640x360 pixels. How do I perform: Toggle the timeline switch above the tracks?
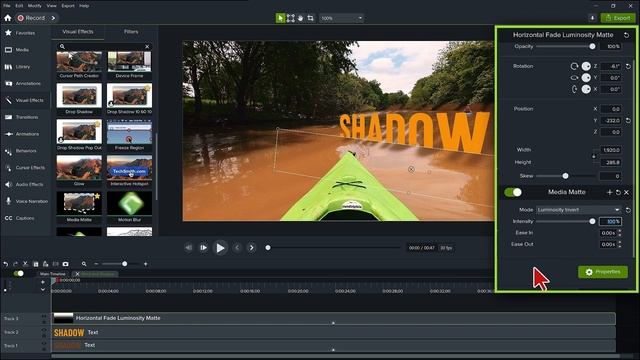[18, 273]
